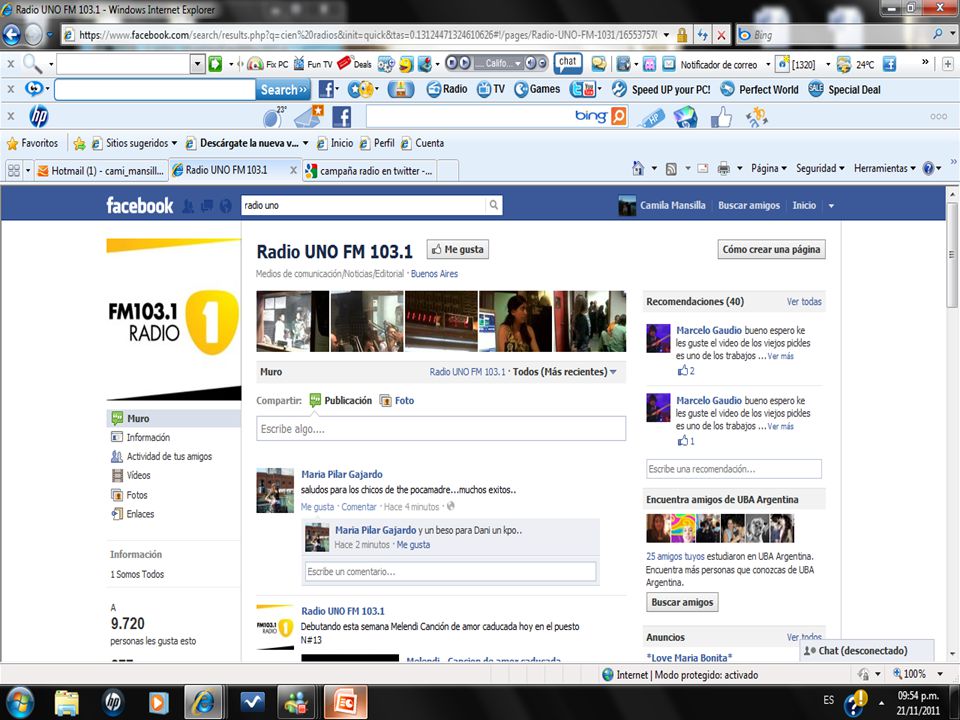Click Cómo crear una página button
This screenshot has height=720, width=960.
[771, 249]
